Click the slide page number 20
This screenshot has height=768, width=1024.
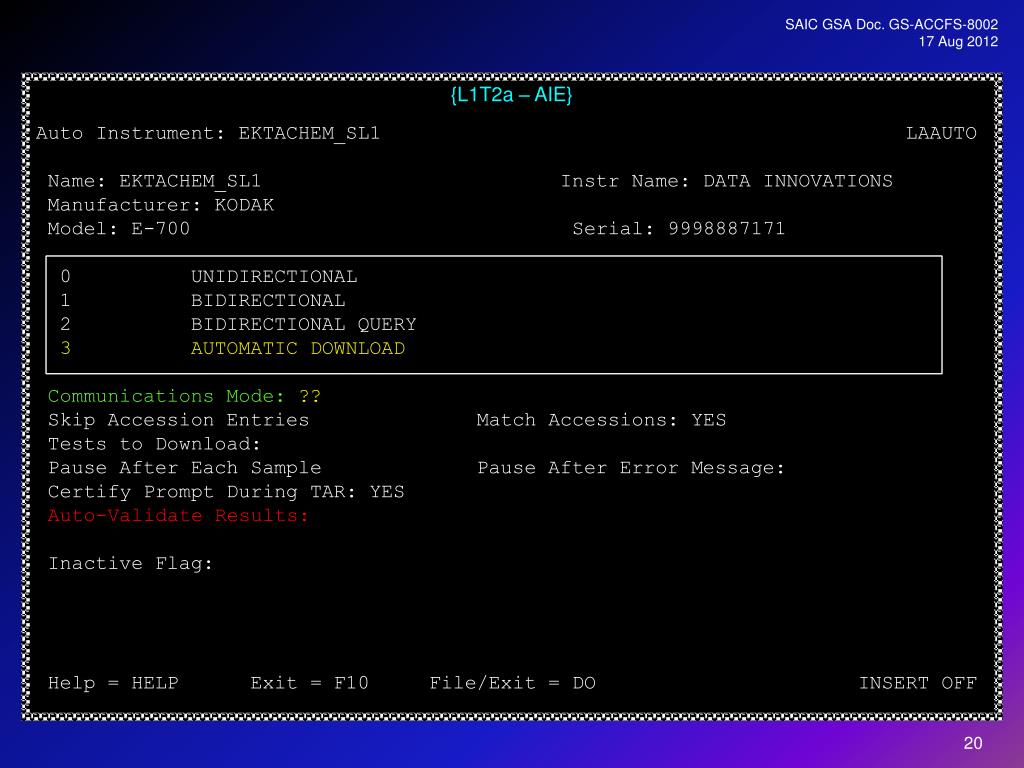(973, 743)
